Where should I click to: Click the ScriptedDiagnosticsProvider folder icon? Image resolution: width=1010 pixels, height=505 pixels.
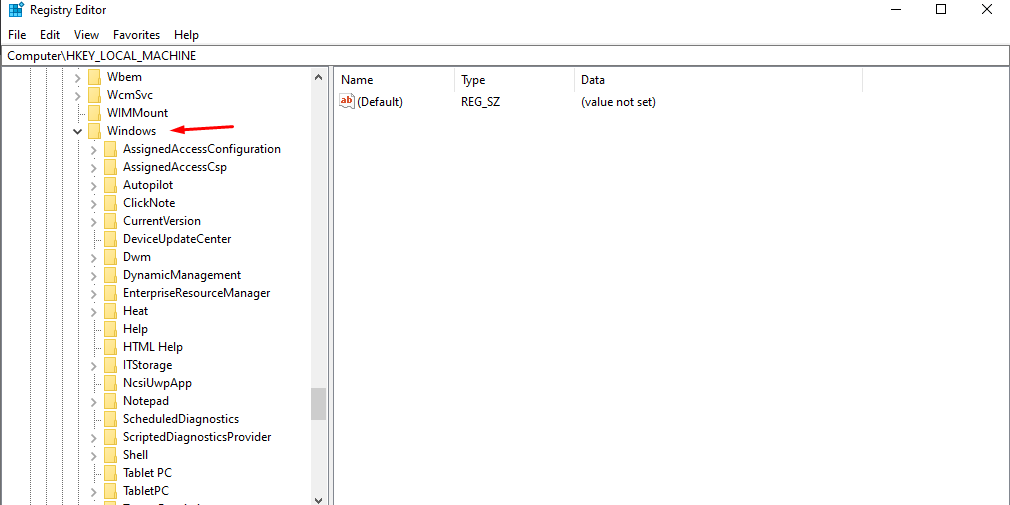pyautogui.click(x=111, y=438)
